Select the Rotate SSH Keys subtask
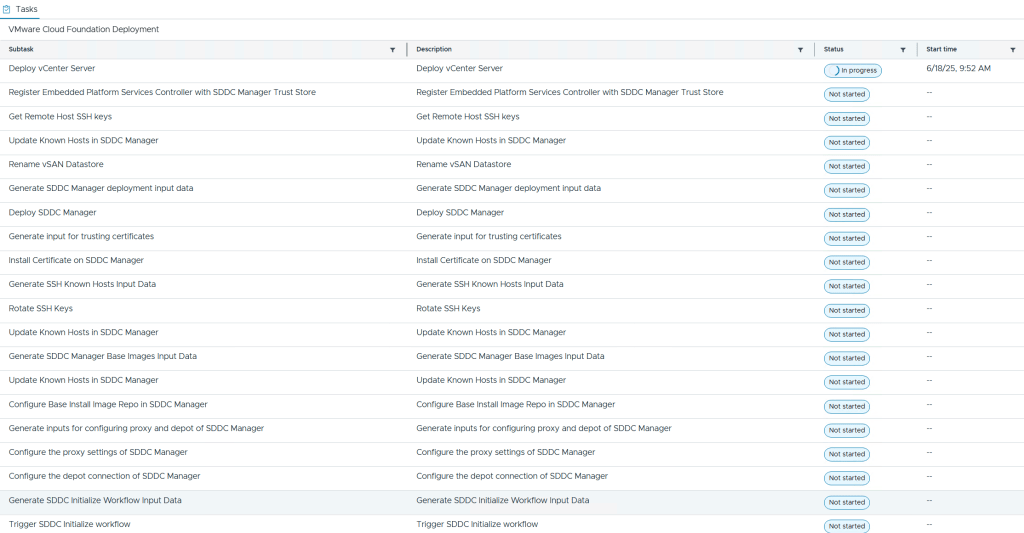1024x533 pixels. tap(41, 309)
